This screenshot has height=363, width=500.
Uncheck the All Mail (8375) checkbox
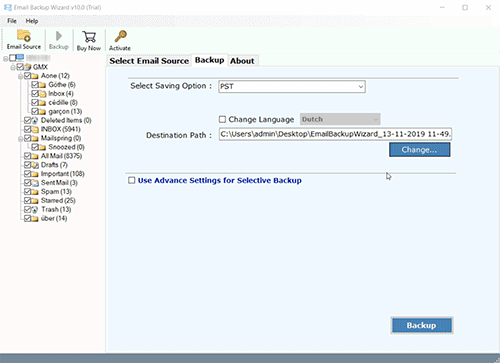point(27,156)
